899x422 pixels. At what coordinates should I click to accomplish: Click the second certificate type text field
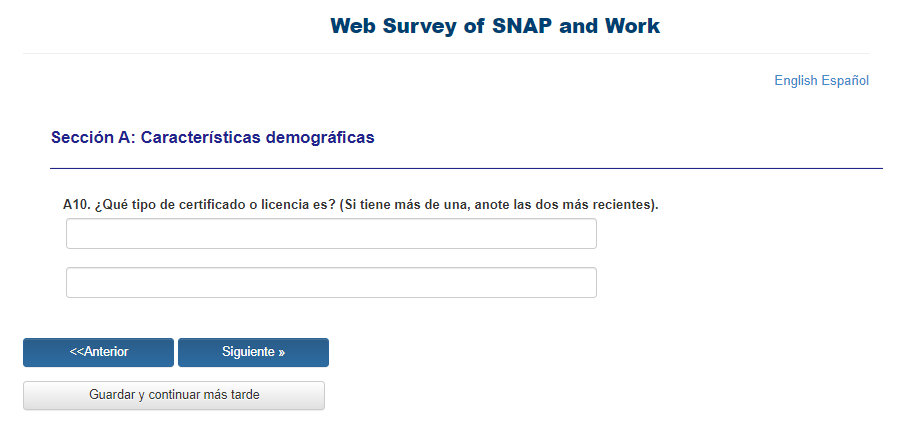tap(331, 282)
